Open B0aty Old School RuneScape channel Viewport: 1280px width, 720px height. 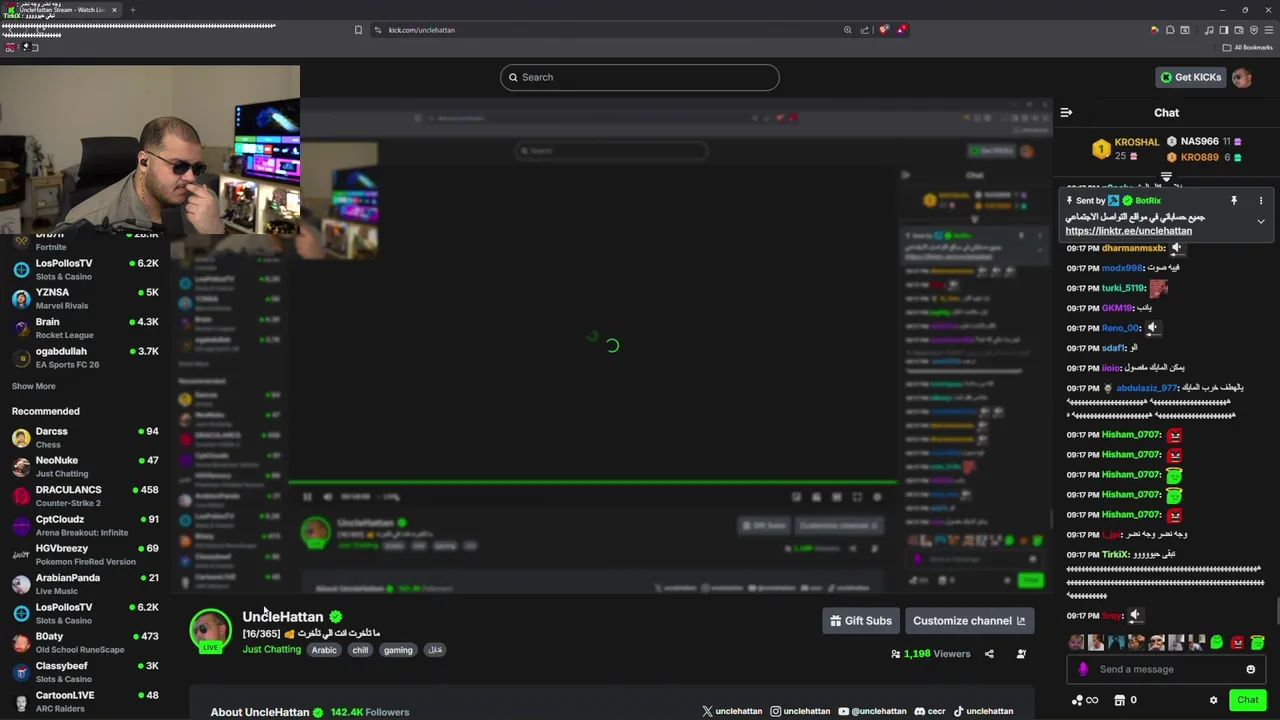point(84,643)
